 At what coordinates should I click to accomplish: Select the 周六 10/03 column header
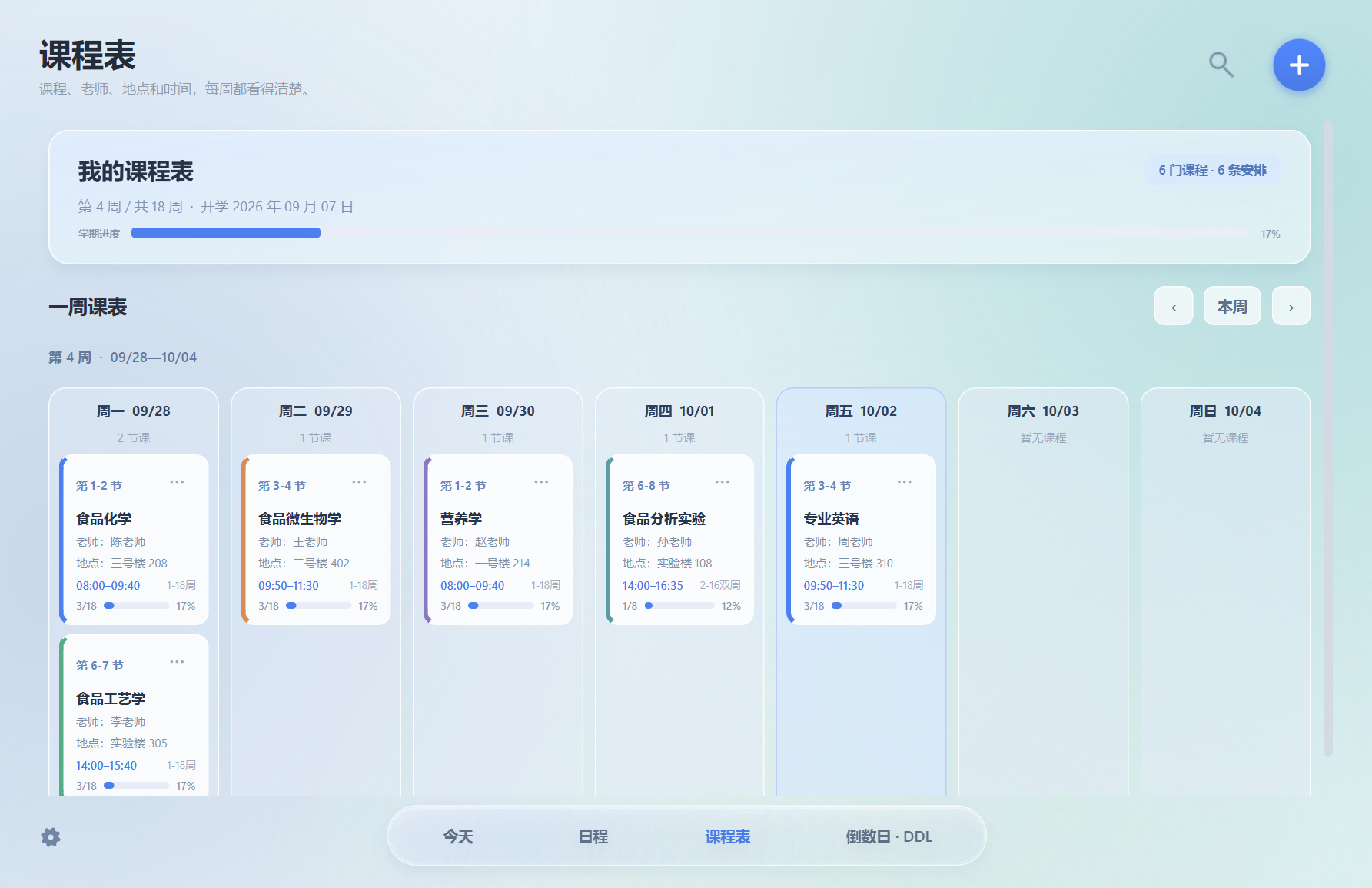coord(1044,411)
